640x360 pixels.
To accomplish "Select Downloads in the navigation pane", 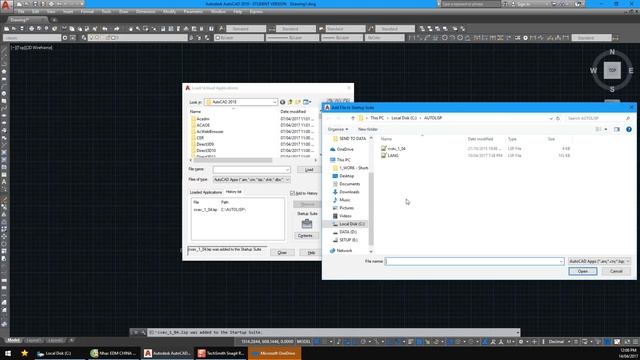I will pyautogui.click(x=349, y=192).
